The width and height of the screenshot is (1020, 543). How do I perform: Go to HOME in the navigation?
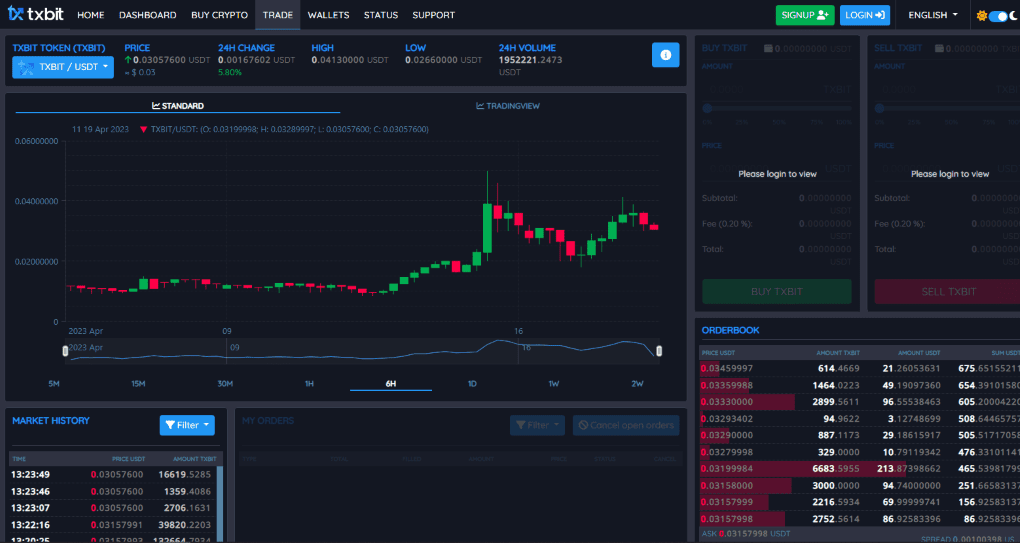[x=90, y=15]
